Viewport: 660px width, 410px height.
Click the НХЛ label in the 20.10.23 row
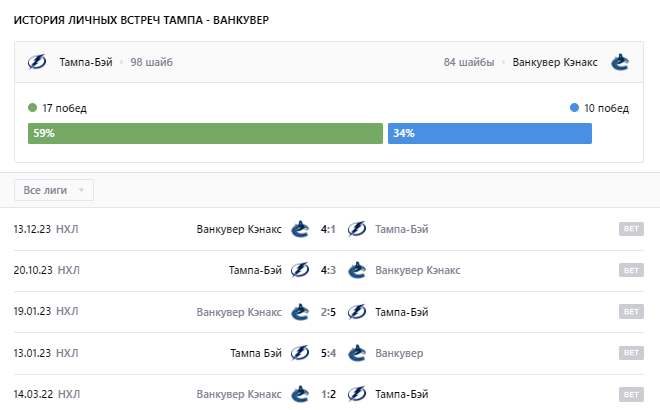click(x=68, y=270)
